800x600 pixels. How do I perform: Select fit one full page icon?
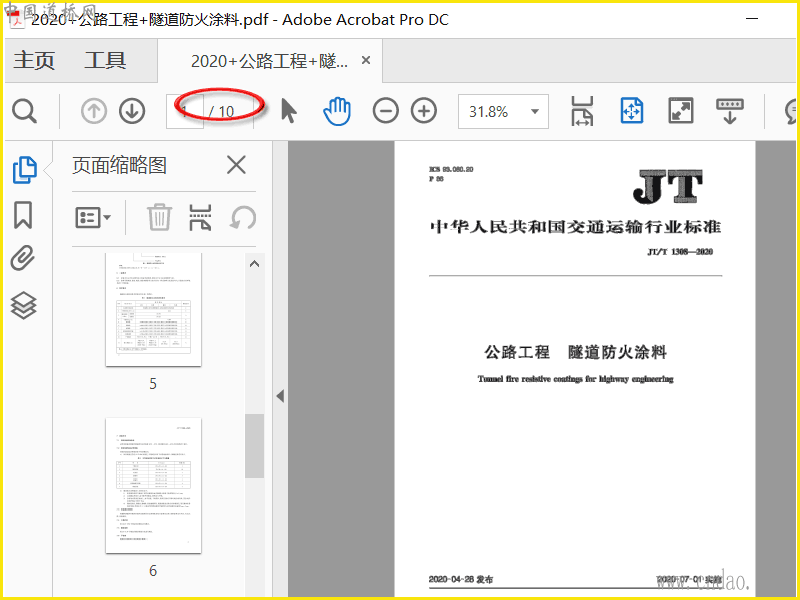coord(632,111)
